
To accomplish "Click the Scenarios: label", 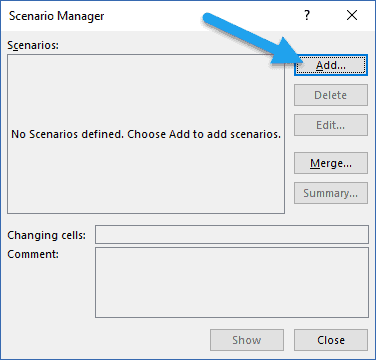I will tap(33, 45).
